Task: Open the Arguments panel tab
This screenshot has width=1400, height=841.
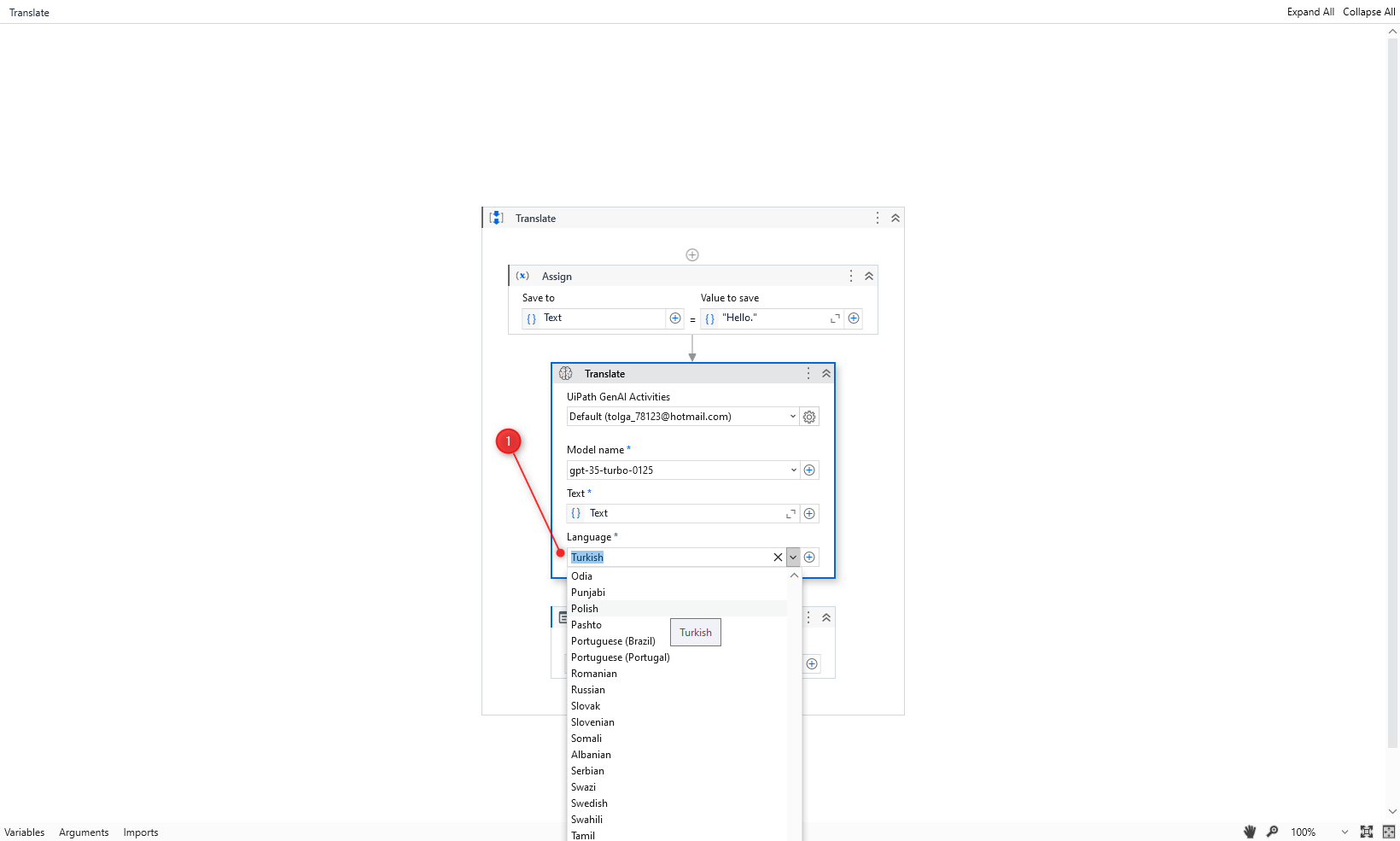Action: coord(84,832)
